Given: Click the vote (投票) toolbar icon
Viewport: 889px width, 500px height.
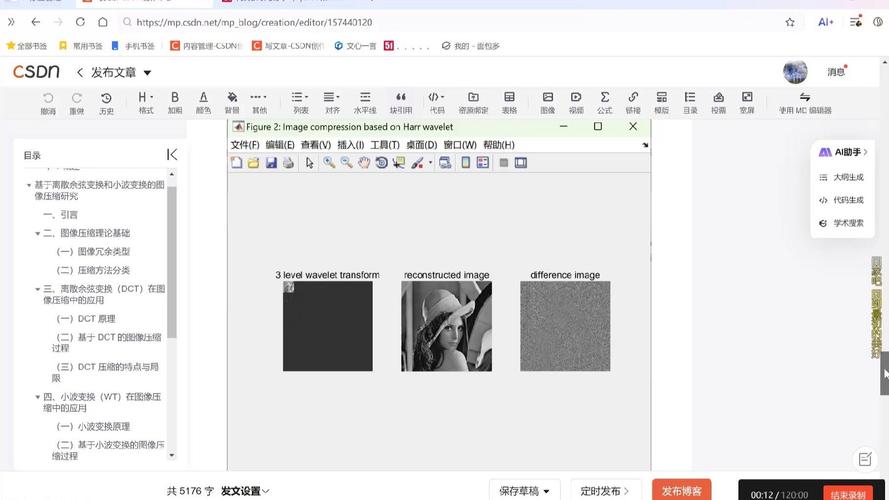Looking at the screenshot, I should coord(718,103).
